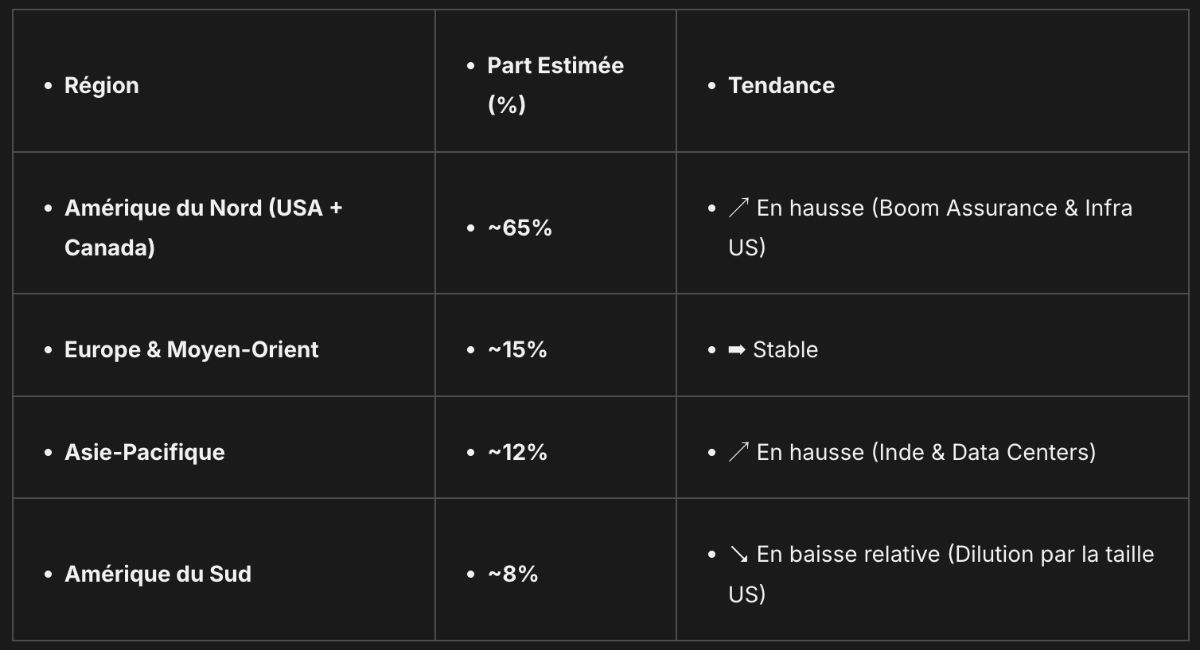Select the Part Estimée (%) header cell
Image resolution: width=1200 pixels, height=650 pixels.
[x=555, y=84]
